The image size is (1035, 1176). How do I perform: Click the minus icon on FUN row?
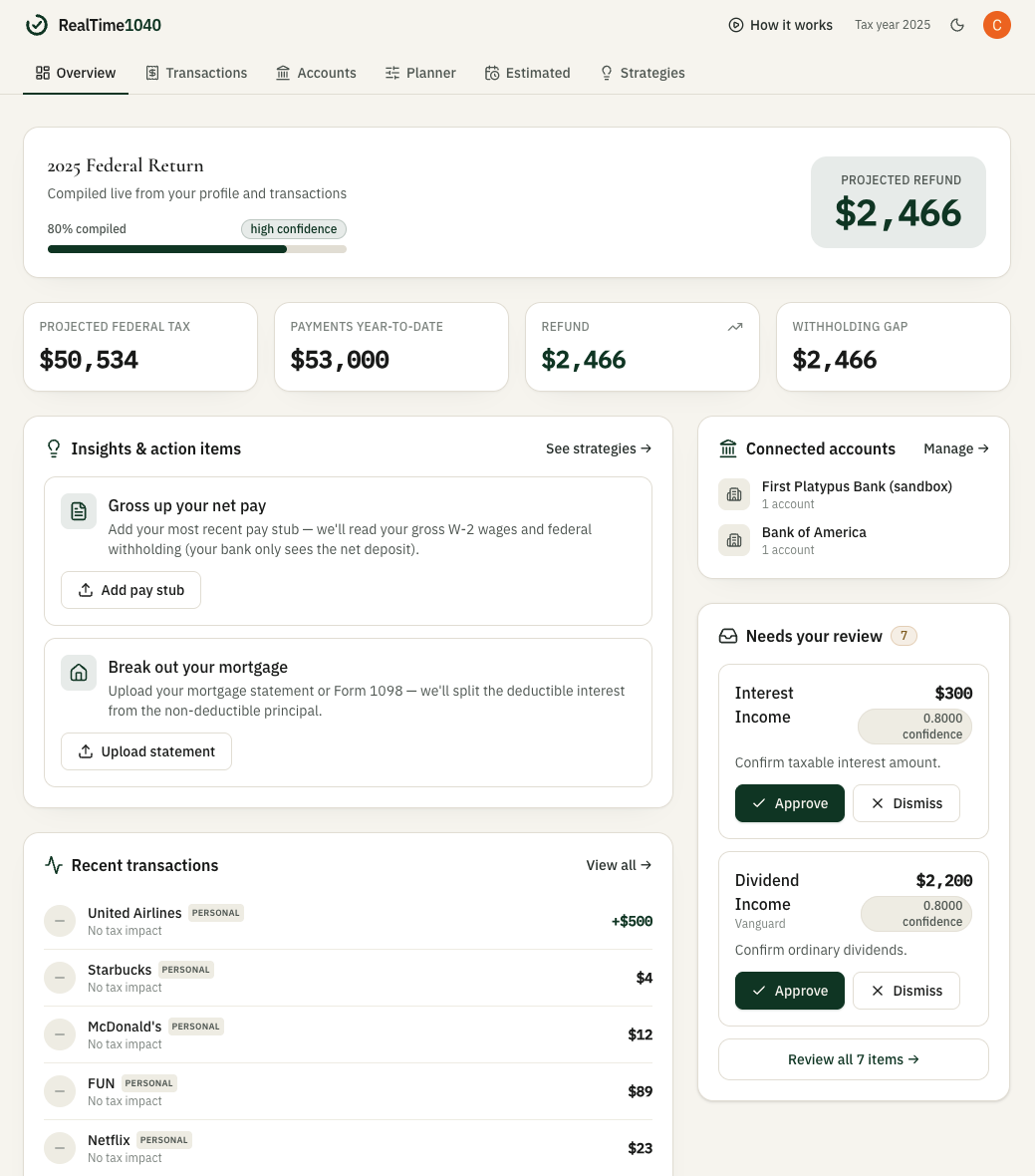(x=60, y=1091)
